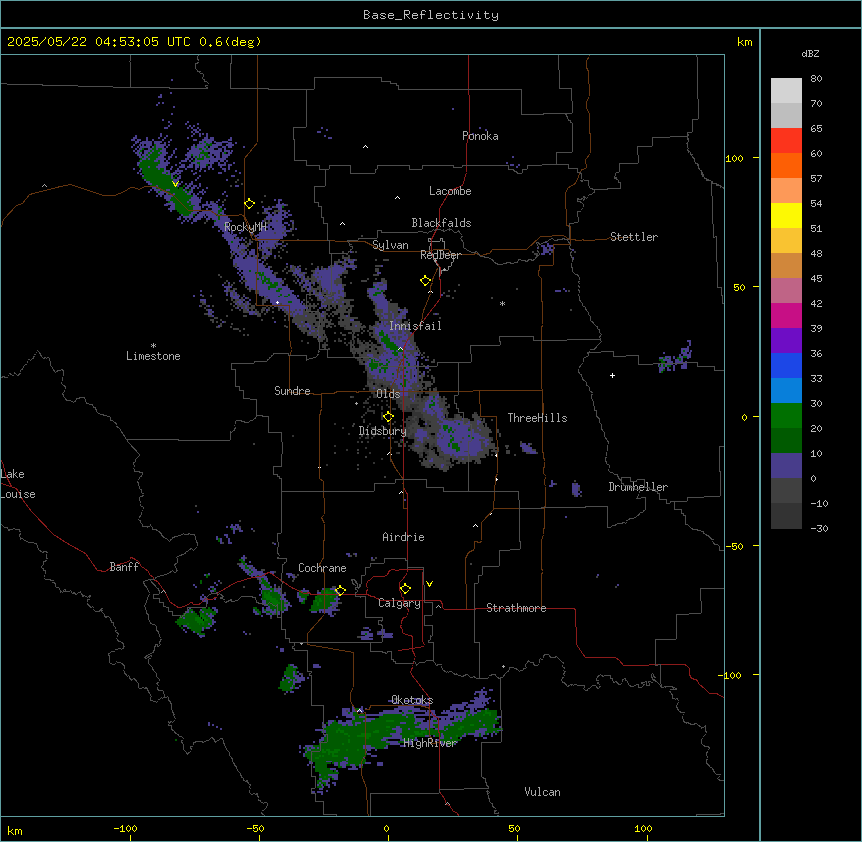Click the -10 value in dBZ legend

pos(819,503)
